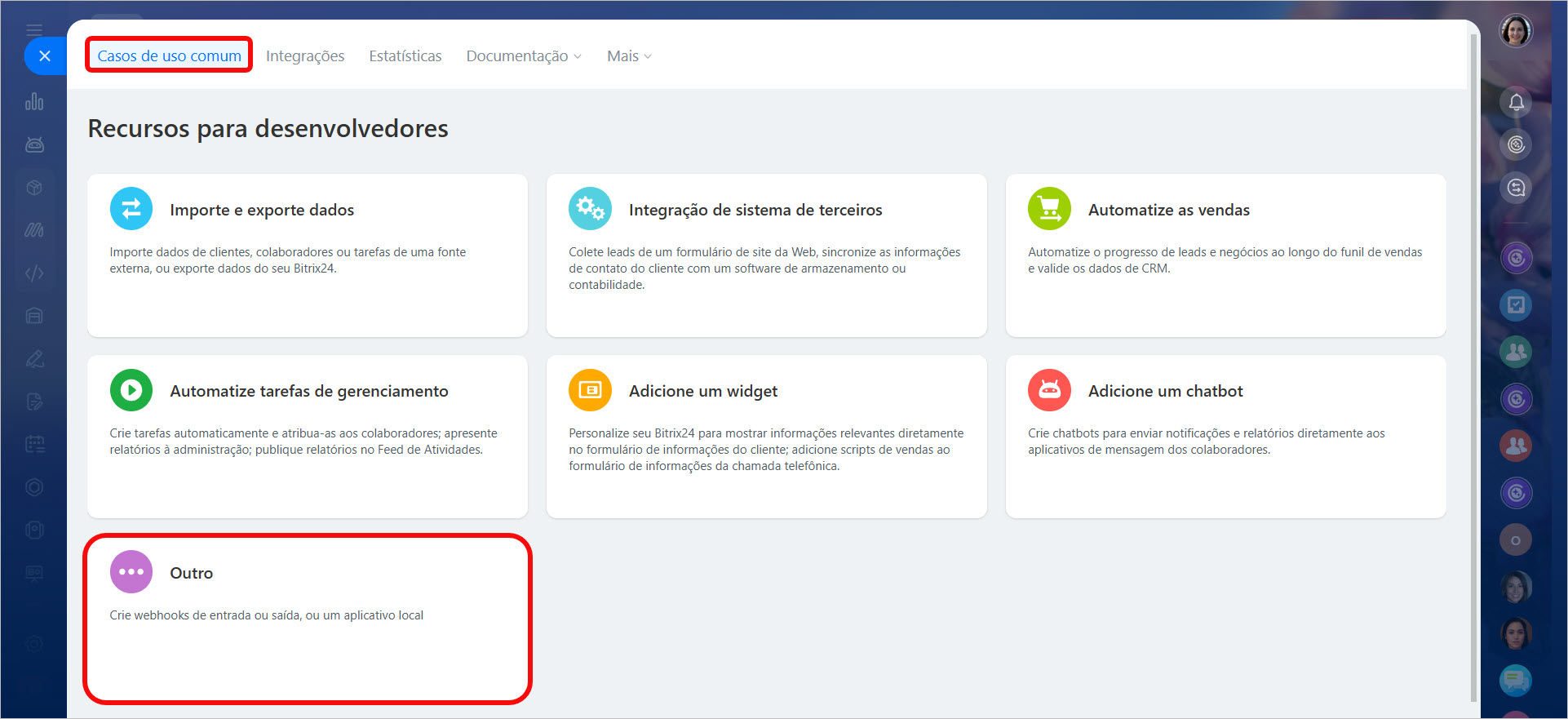
Task: Open the Casos de uso comum tab
Action: (169, 55)
